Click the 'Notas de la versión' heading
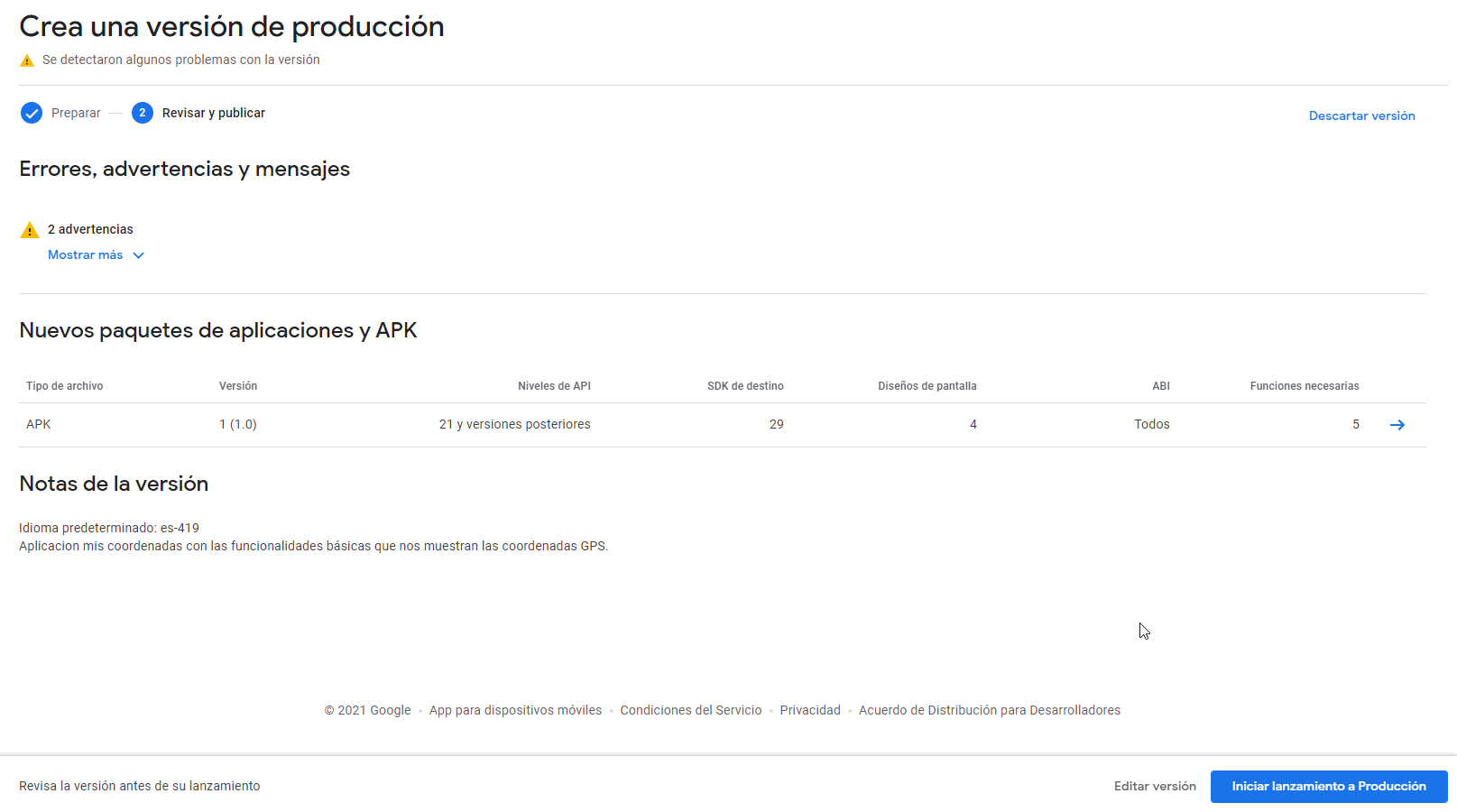 tap(114, 484)
